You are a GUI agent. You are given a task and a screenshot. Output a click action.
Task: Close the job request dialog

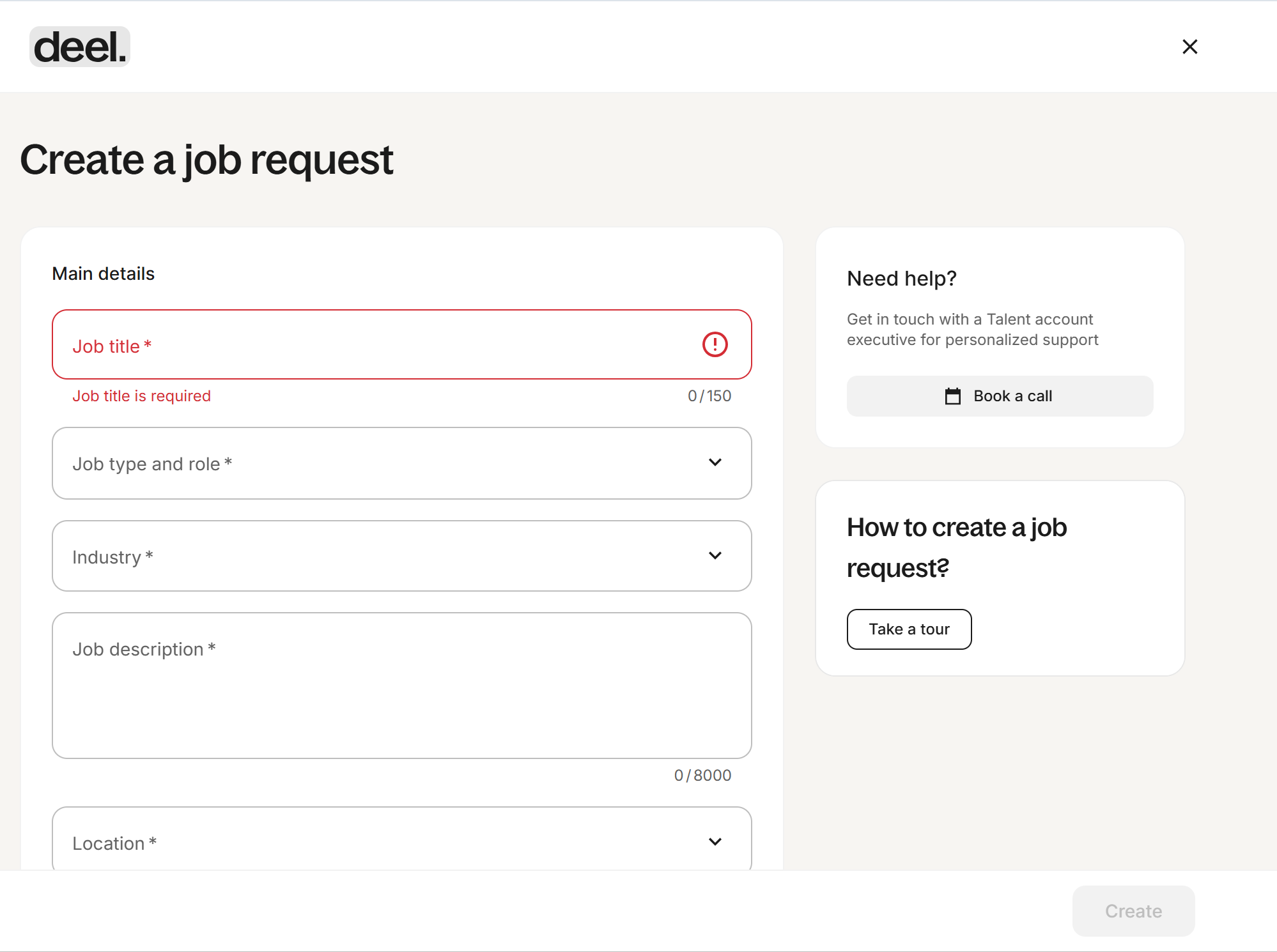(1189, 47)
